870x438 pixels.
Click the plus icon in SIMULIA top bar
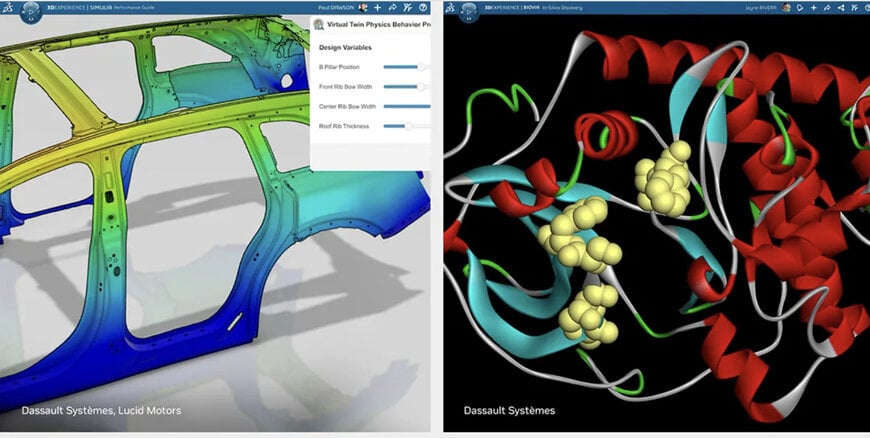click(377, 7)
